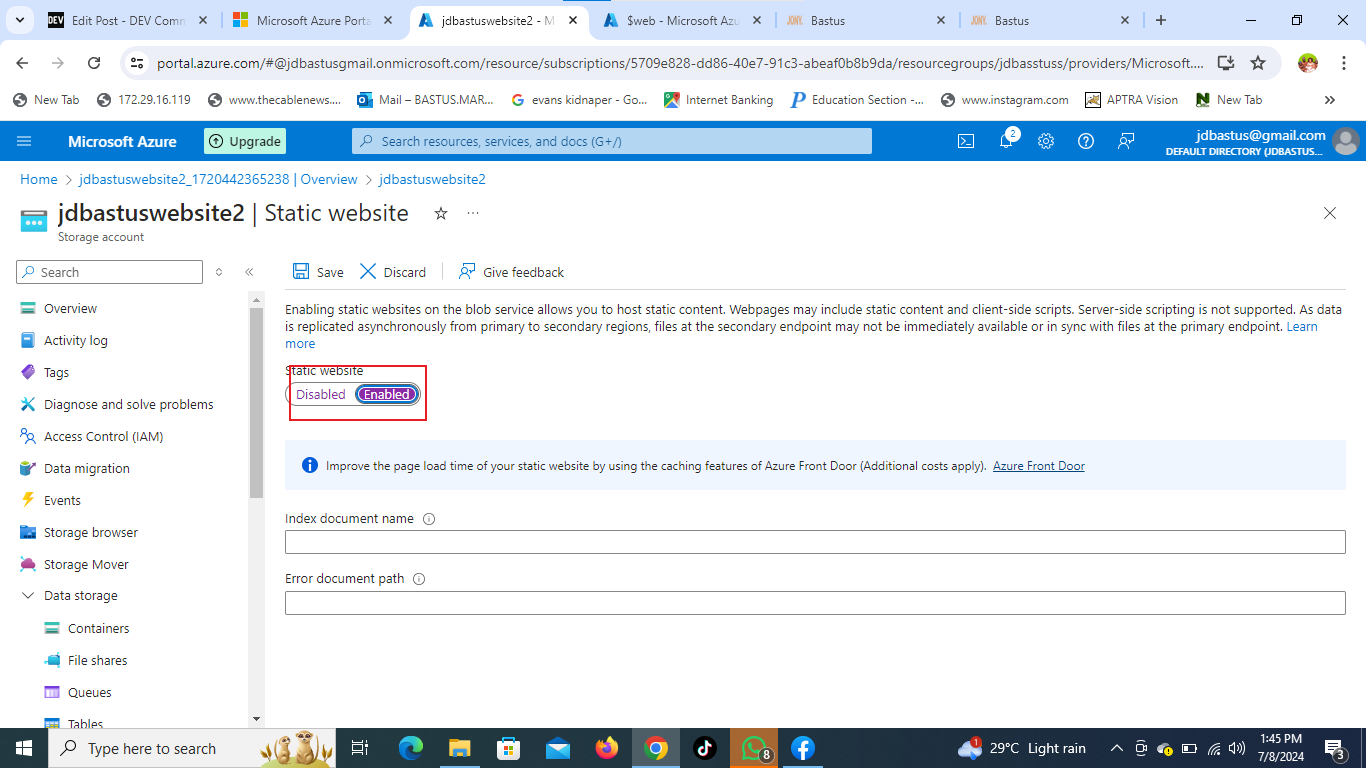Viewport: 1366px width, 768px height.
Task: Click the jdbastuswebsite2 breadcrumb link
Action: click(432, 180)
